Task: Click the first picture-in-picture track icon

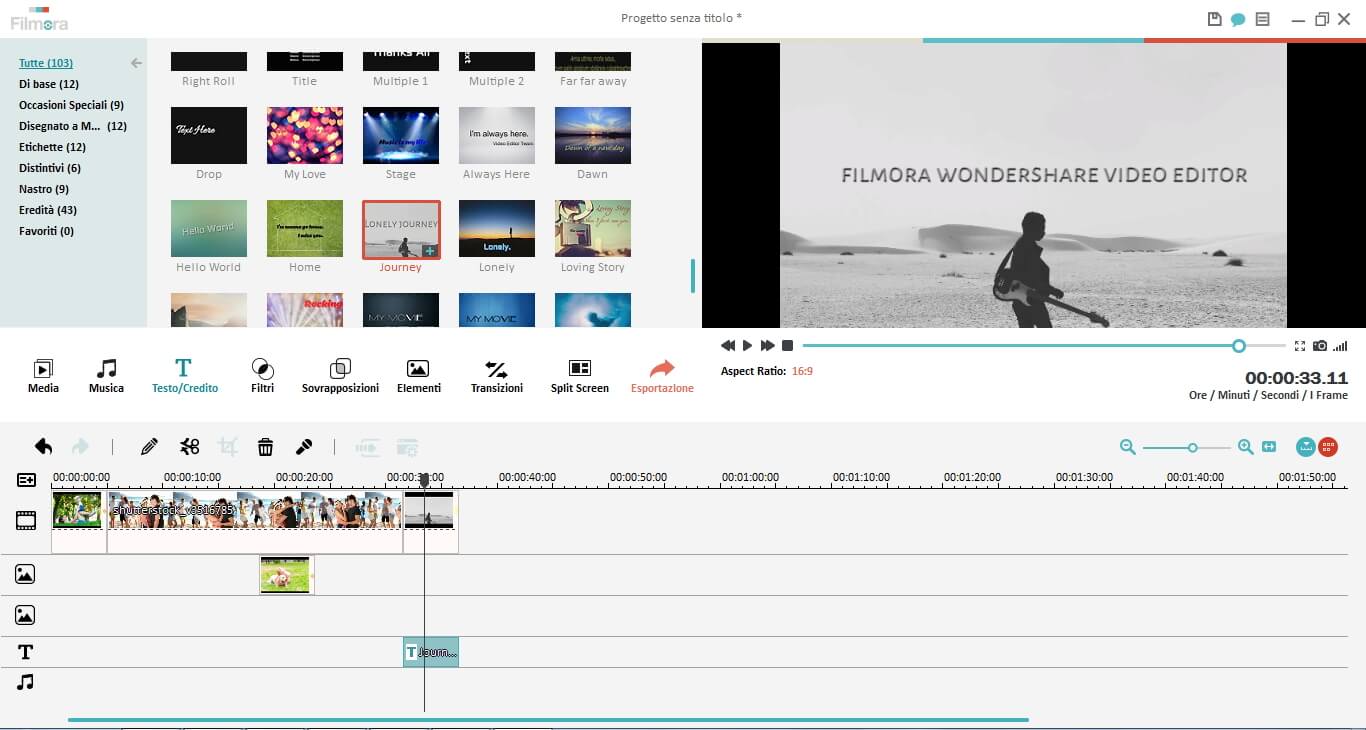Action: coord(25,574)
